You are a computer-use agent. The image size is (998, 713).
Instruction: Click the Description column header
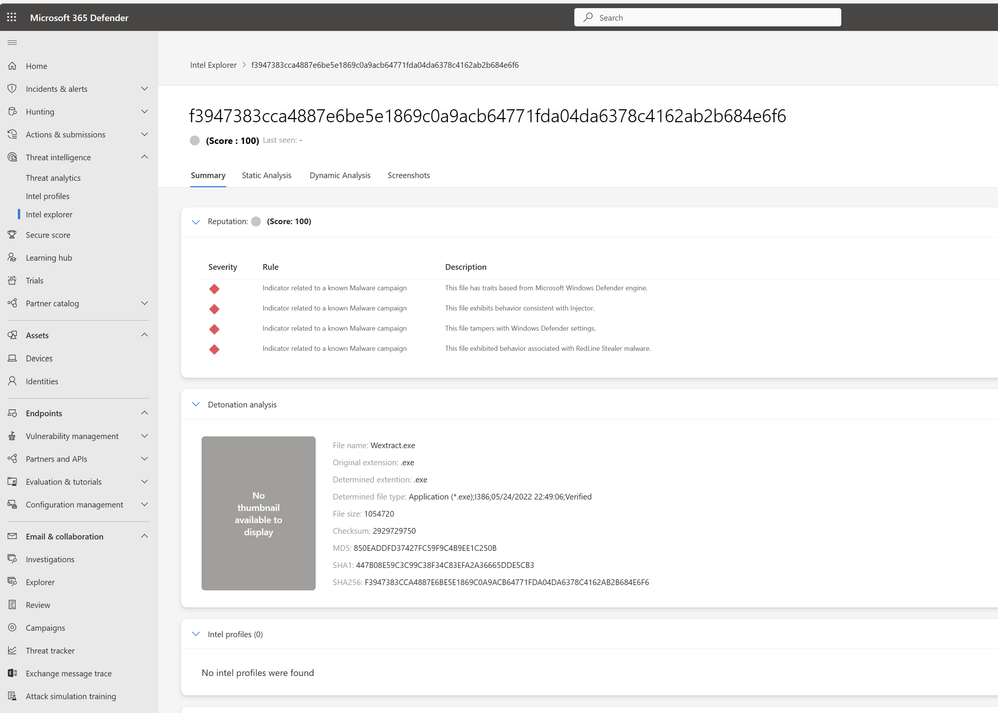click(466, 267)
